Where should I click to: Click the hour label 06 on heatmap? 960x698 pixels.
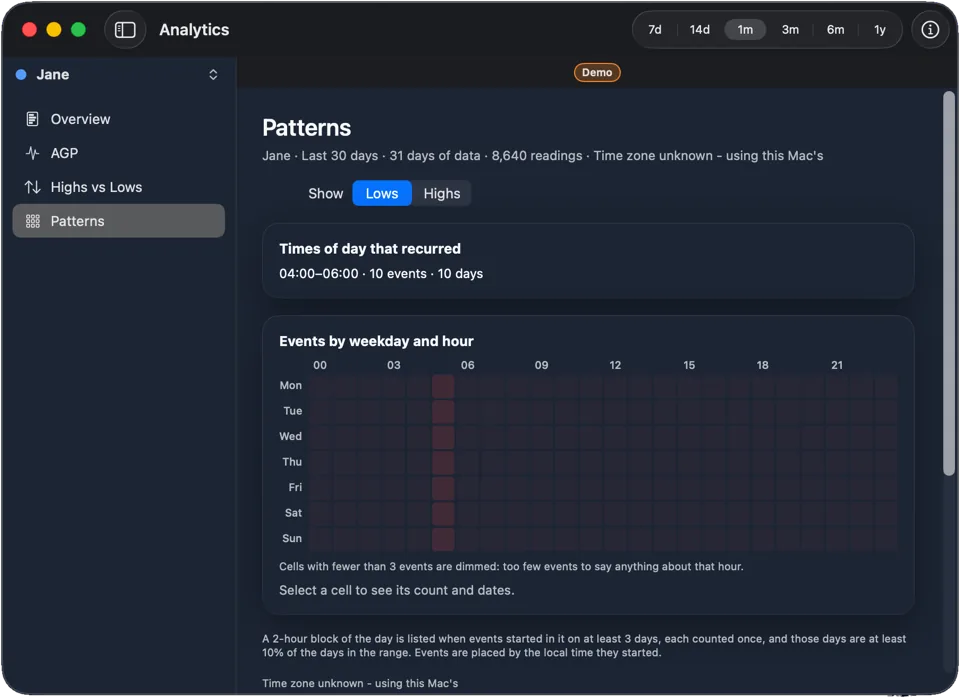tap(468, 365)
